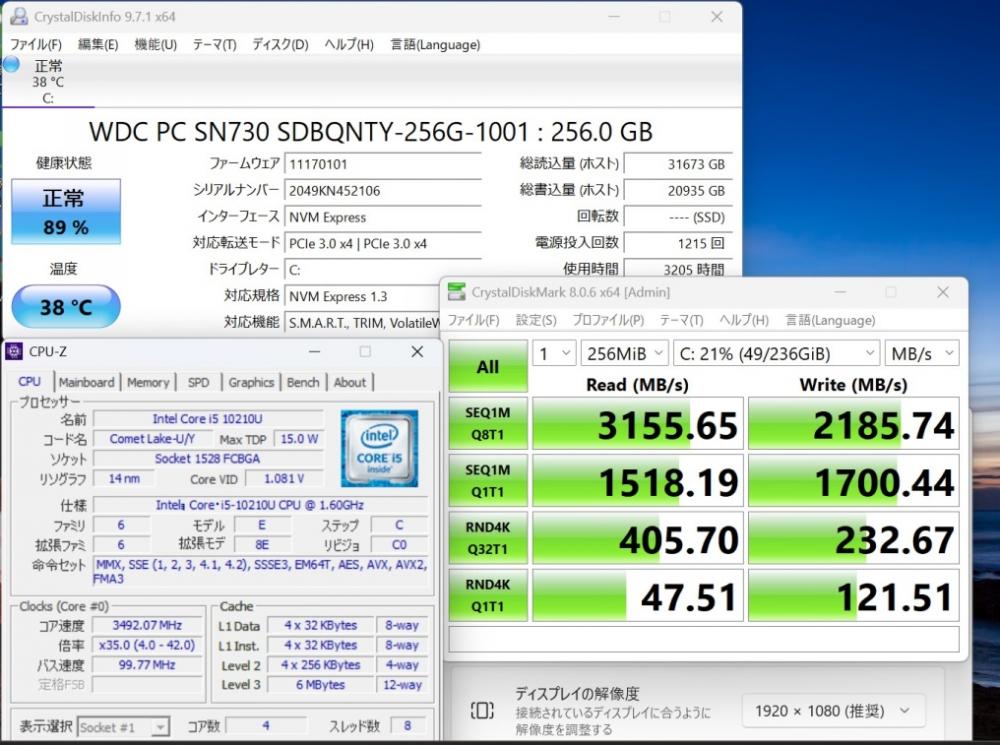Click the display resolution icon in Settings
The image size is (1000, 745).
pyautogui.click(x=482, y=710)
